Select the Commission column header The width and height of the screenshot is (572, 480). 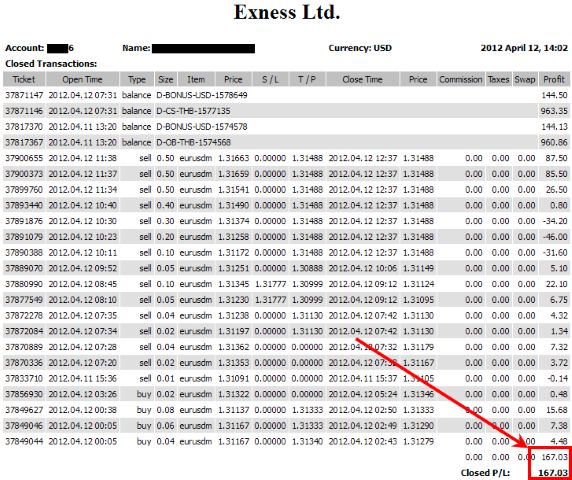pos(460,79)
